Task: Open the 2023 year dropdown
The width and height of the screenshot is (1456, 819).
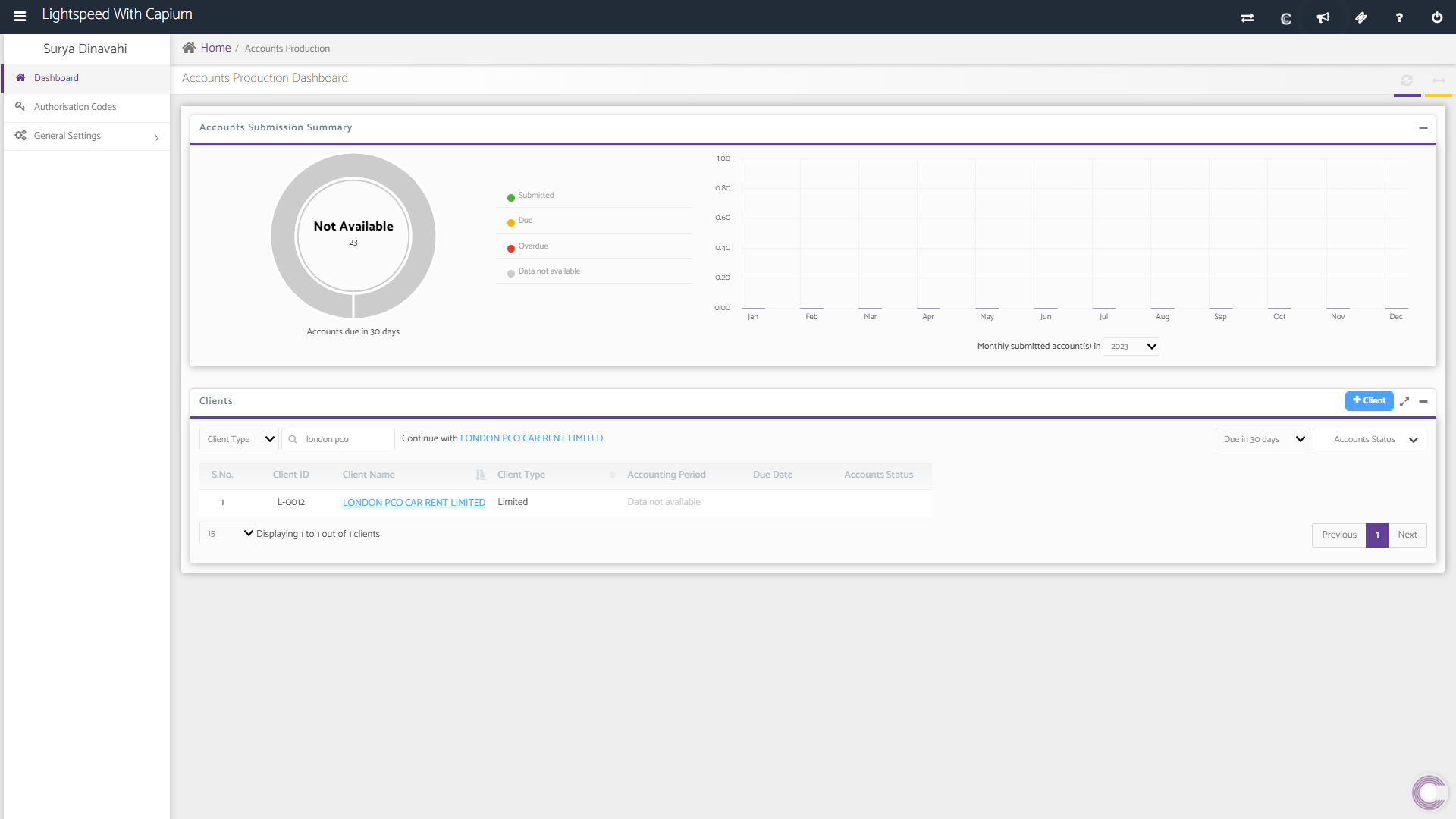Action: tap(1131, 347)
